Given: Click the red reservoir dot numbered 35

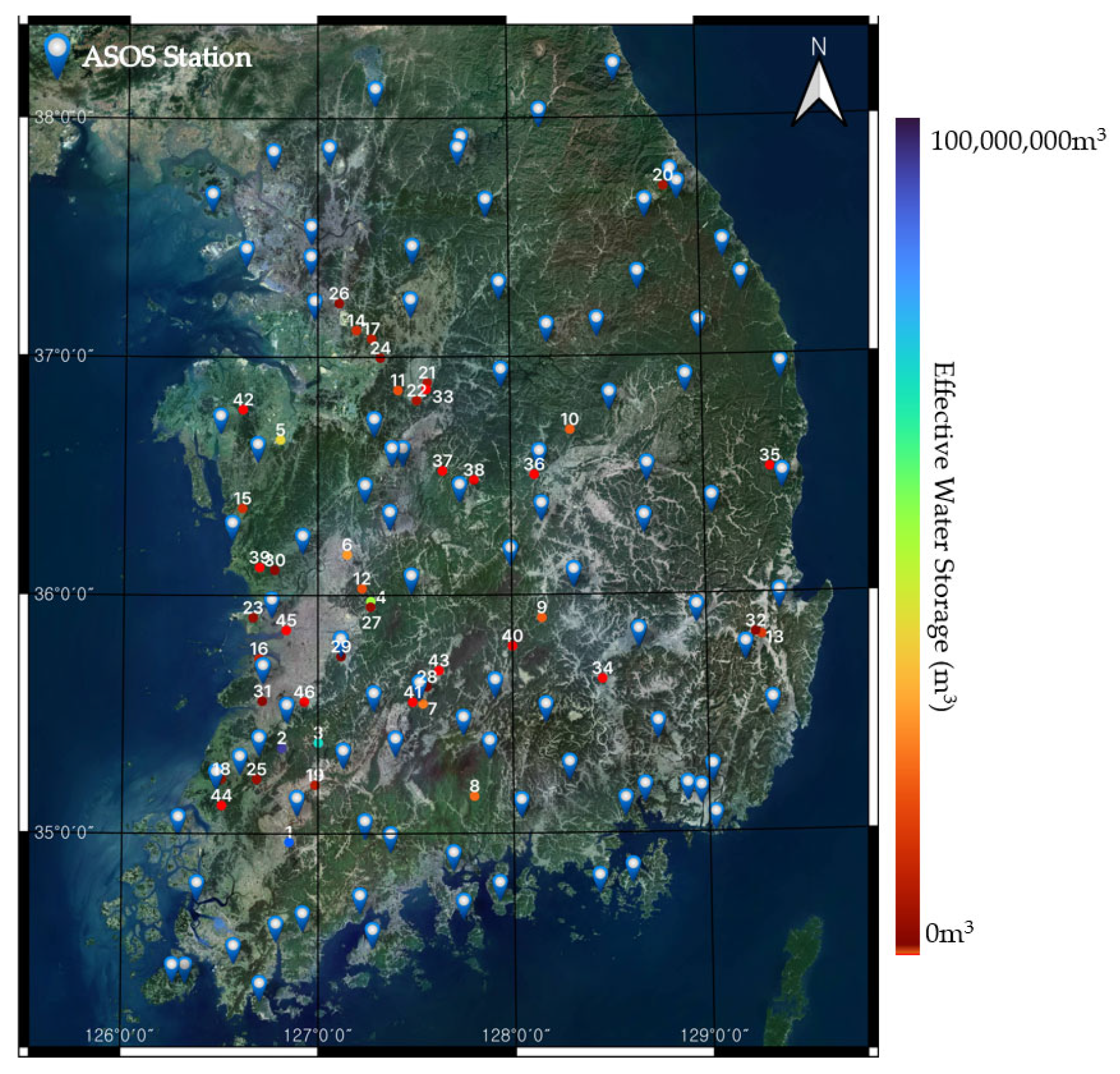Looking at the screenshot, I should tap(769, 465).
